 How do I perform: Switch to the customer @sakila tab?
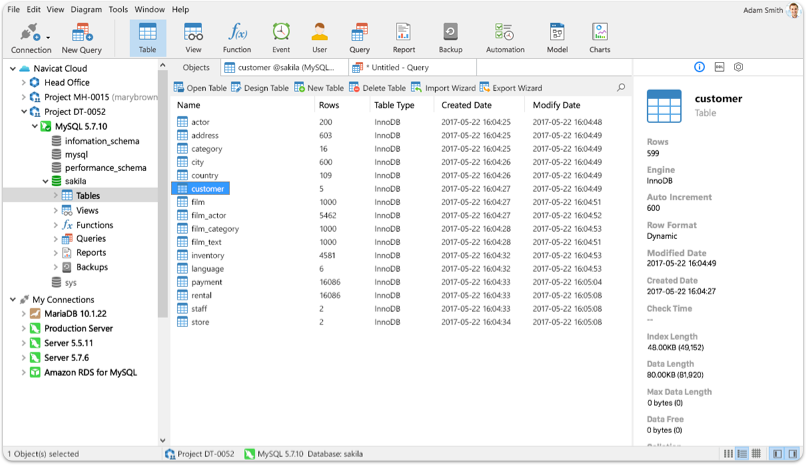[284, 67]
